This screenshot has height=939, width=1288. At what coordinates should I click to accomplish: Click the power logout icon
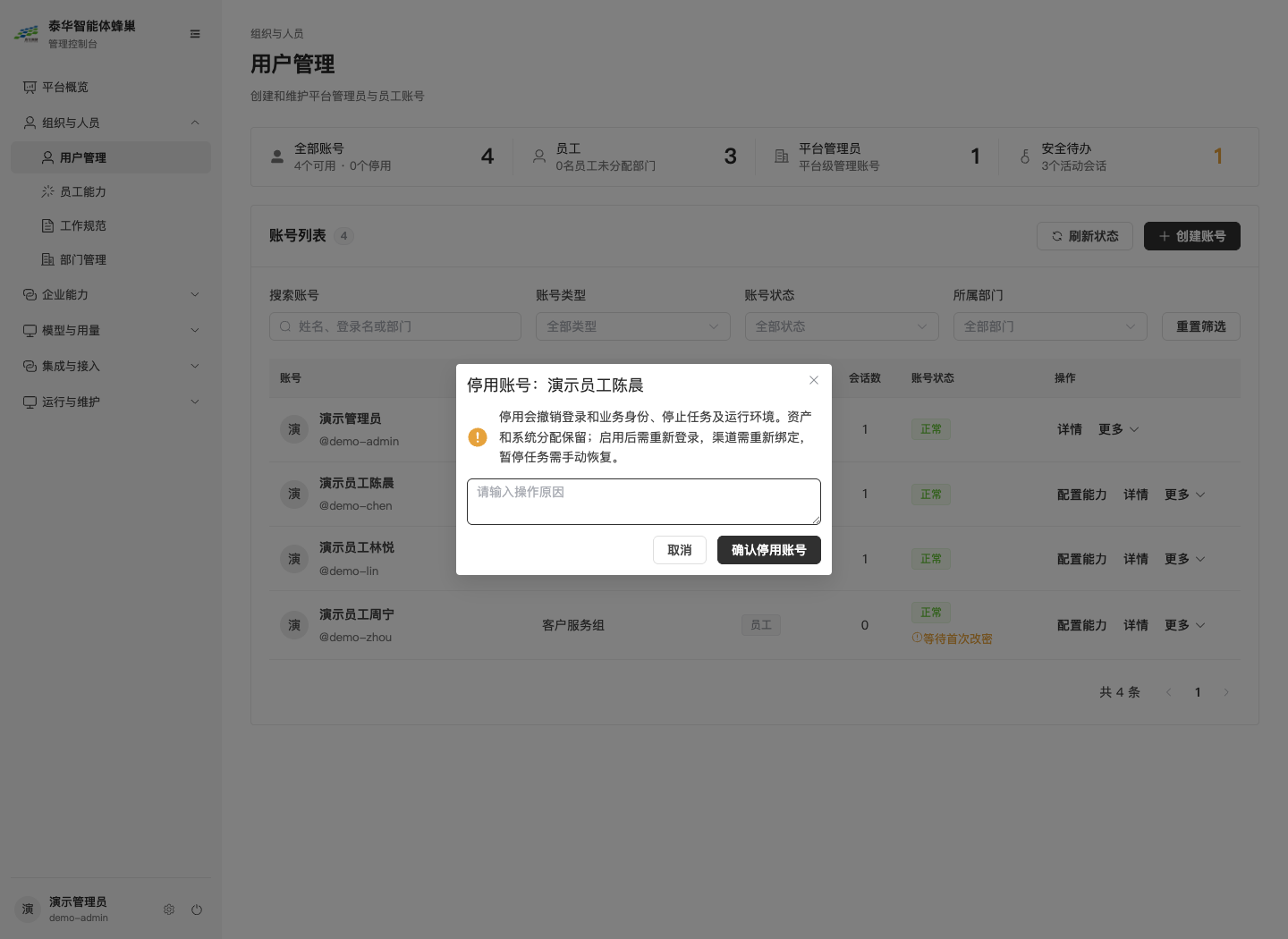pos(197,909)
